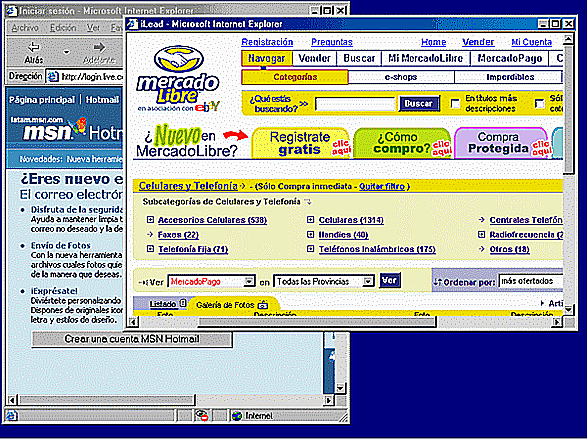The image size is (587, 440).
Task: Click the Mi Cuenta link
Action: click(x=532, y=42)
